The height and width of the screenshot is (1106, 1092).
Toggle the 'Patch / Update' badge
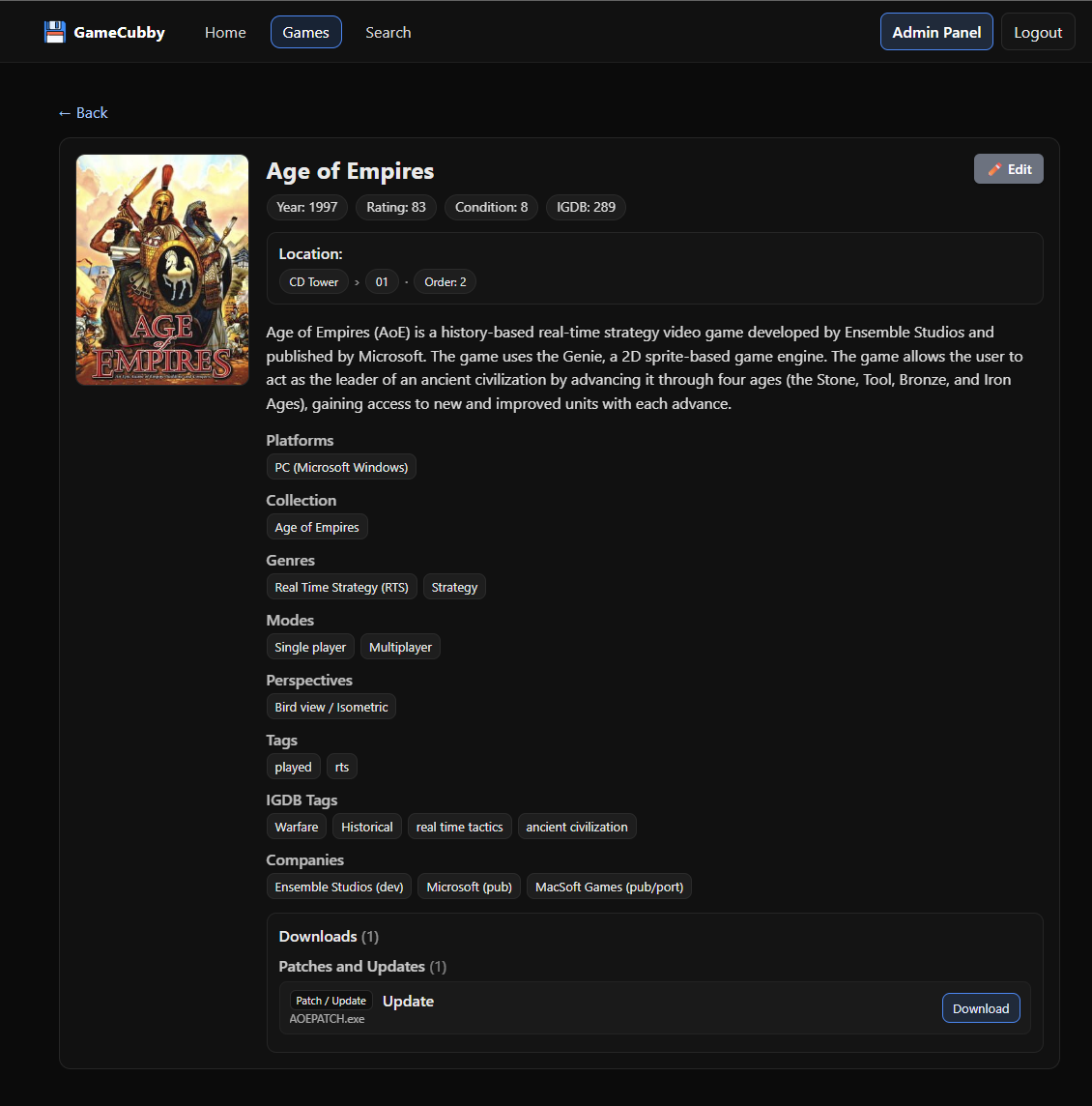pyautogui.click(x=330, y=1000)
